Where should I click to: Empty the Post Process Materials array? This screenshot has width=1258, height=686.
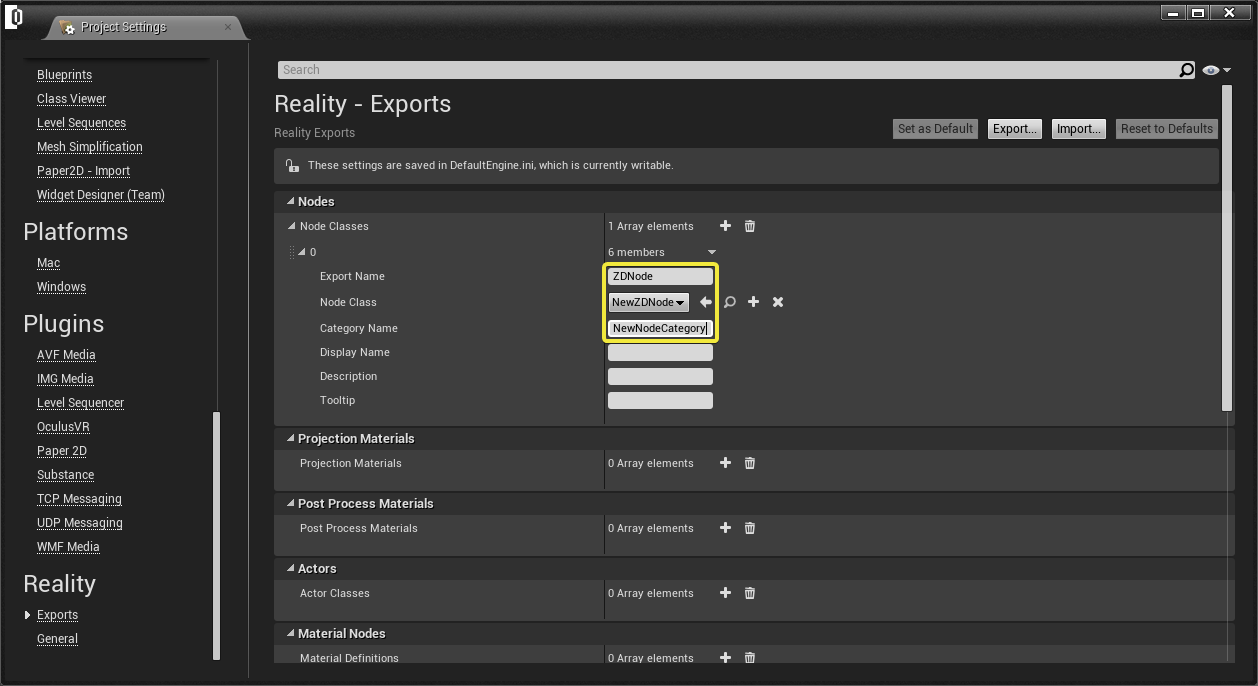coord(750,528)
